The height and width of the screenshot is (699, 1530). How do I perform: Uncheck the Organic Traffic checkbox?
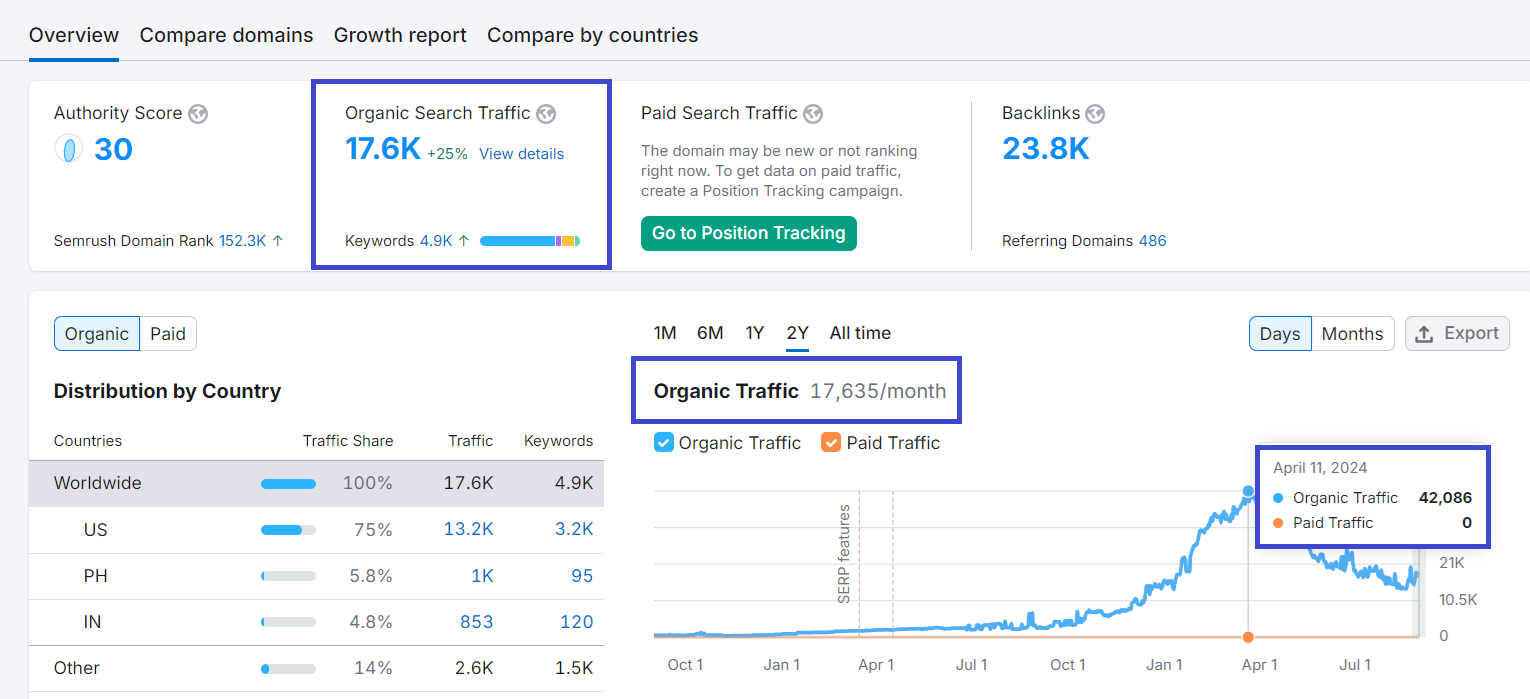[x=664, y=443]
